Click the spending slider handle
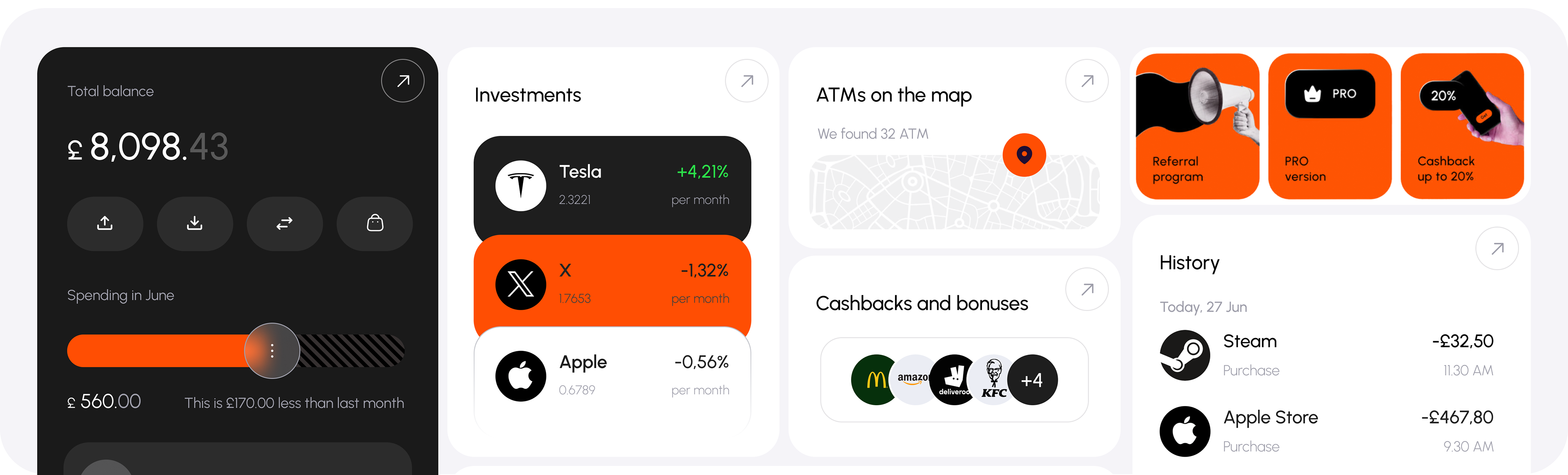Screen dimensions: 1568x475 tap(272, 351)
